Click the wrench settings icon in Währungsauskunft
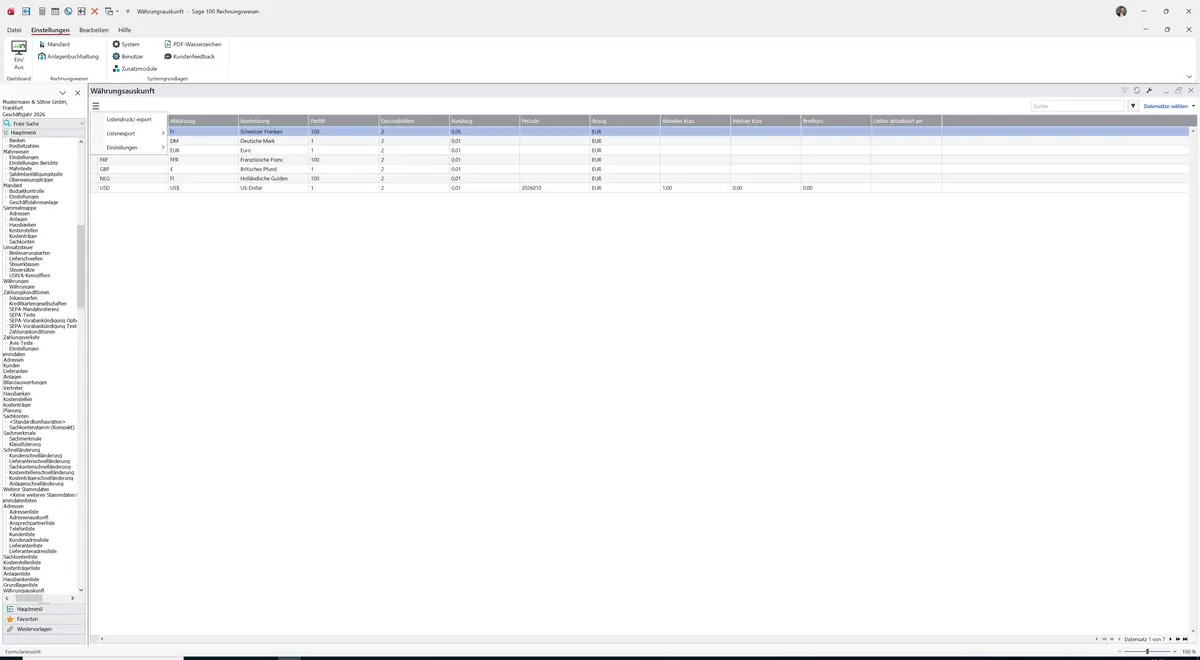Viewport: 1200px width, 660px height. click(1149, 91)
